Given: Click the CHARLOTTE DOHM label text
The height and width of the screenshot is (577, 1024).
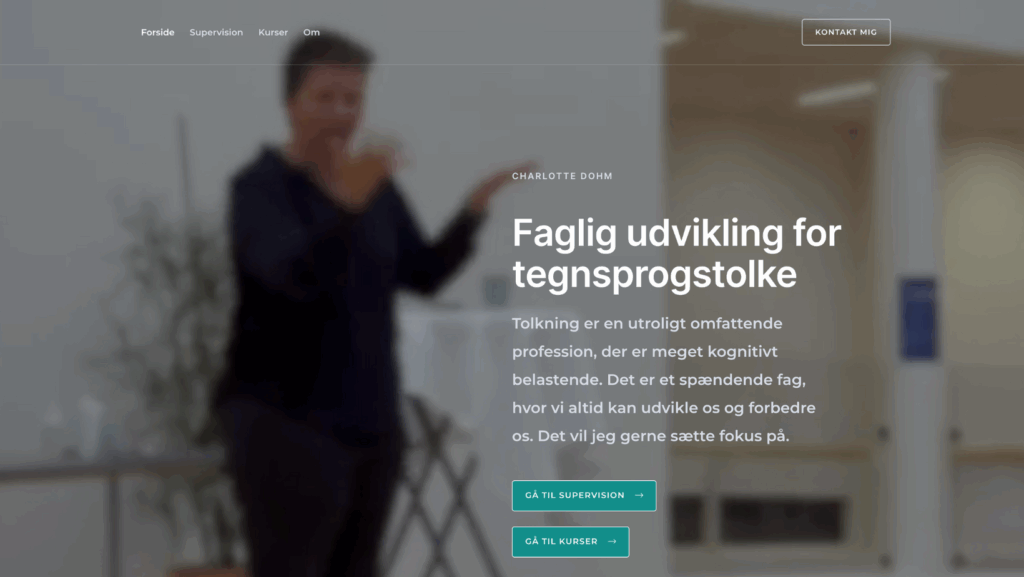Looking at the screenshot, I should pos(562,176).
